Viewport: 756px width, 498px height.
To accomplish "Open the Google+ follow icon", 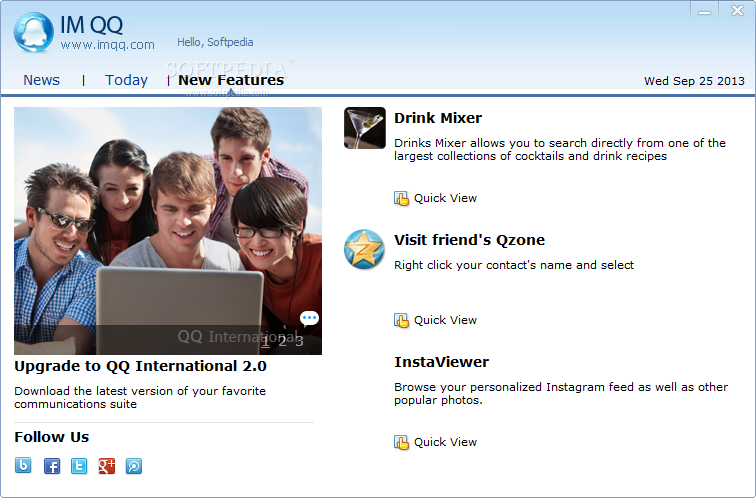I will [x=107, y=466].
